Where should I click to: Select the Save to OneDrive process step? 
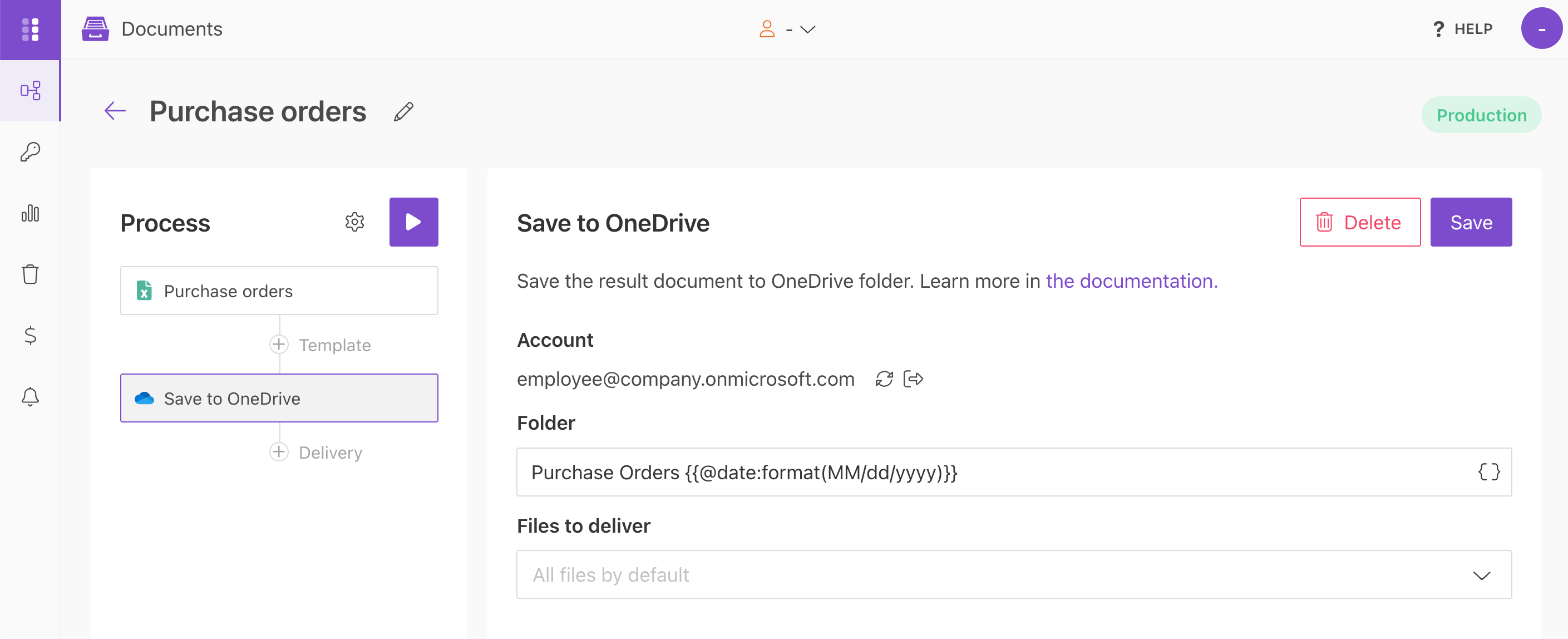279,398
